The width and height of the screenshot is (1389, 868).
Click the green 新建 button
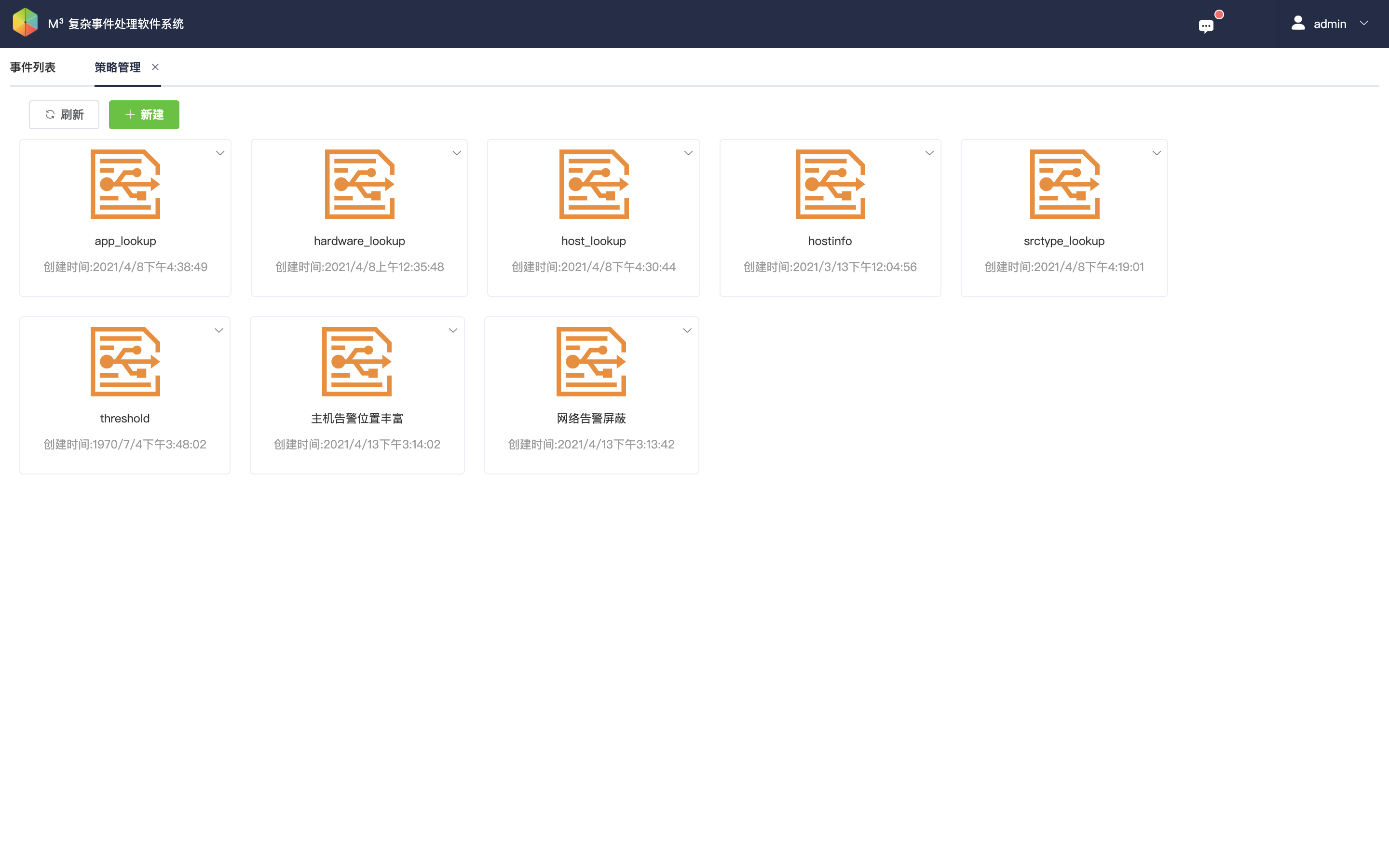pos(144,115)
